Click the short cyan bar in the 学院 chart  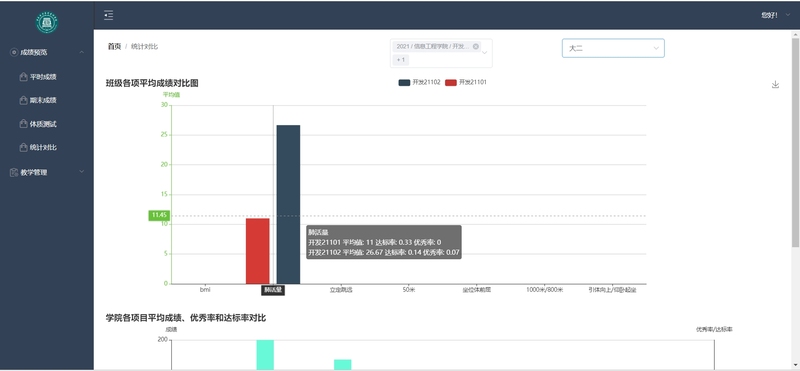click(x=342, y=364)
